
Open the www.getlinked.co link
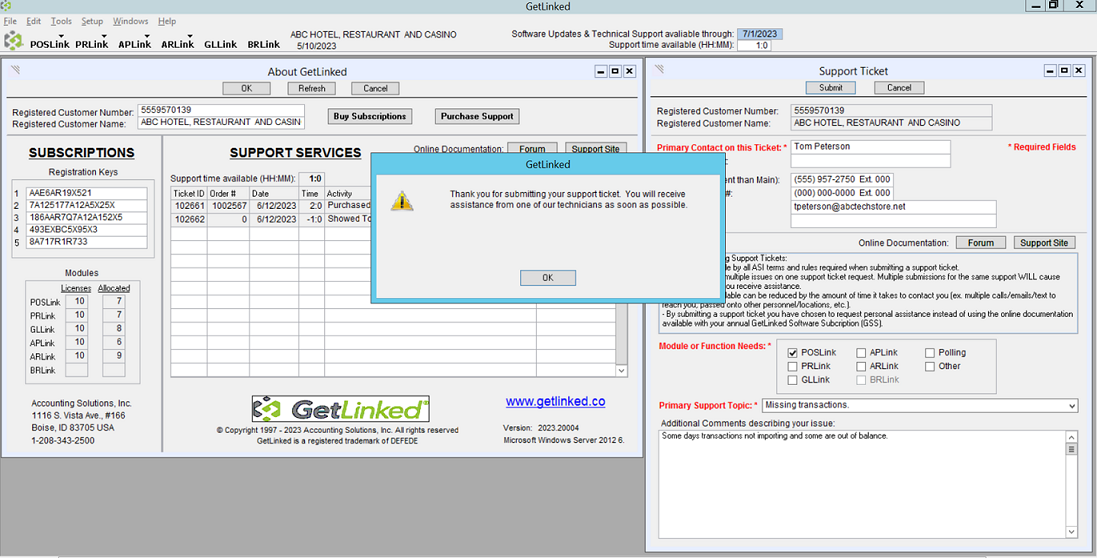[555, 402]
